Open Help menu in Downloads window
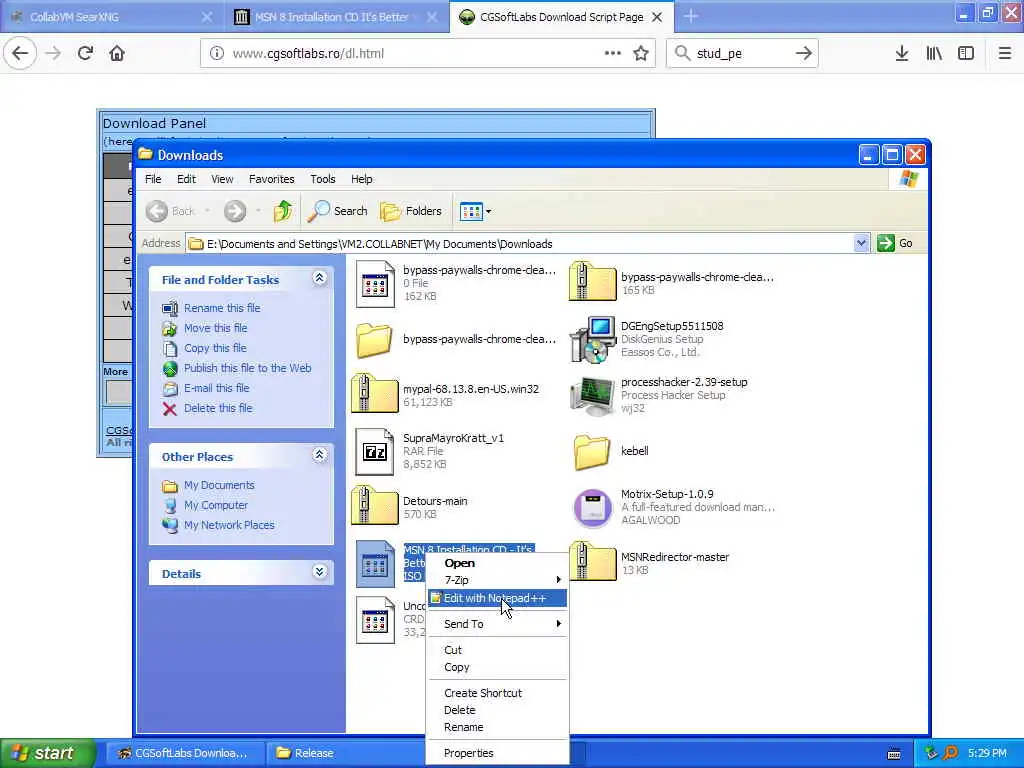The width and height of the screenshot is (1024, 768). (361, 179)
